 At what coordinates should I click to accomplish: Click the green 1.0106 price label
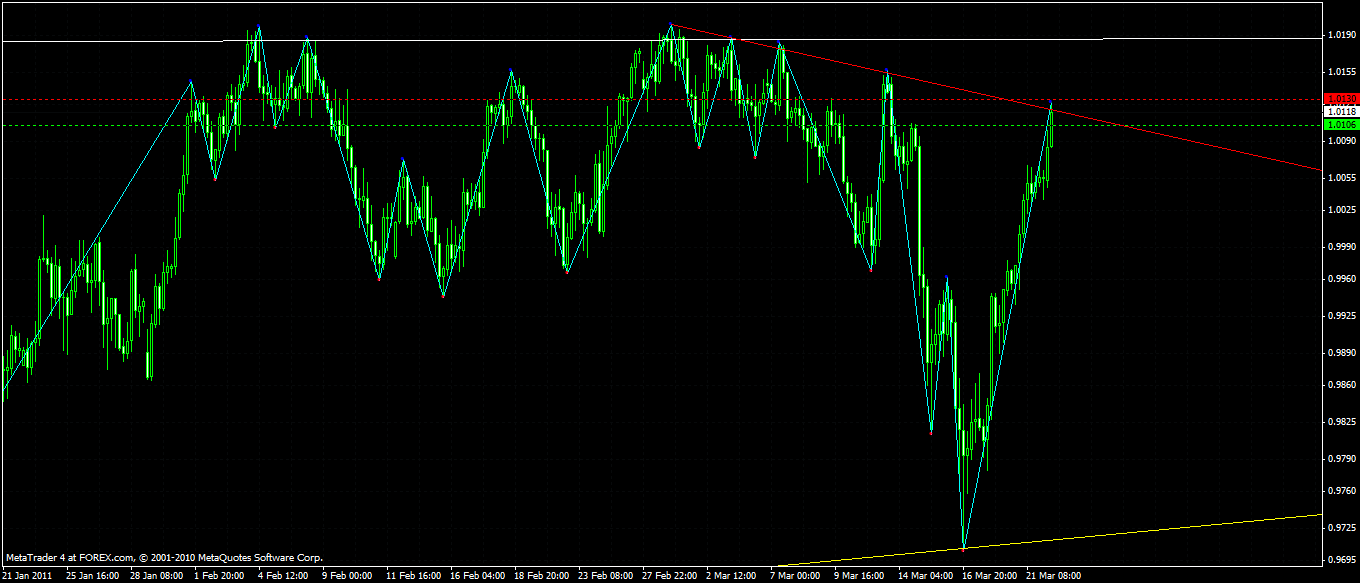click(x=1340, y=125)
